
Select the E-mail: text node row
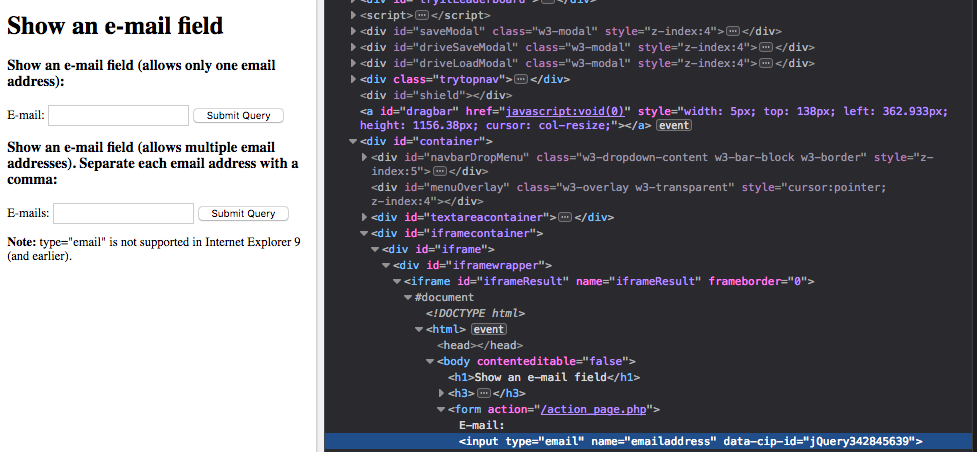tap(481, 425)
